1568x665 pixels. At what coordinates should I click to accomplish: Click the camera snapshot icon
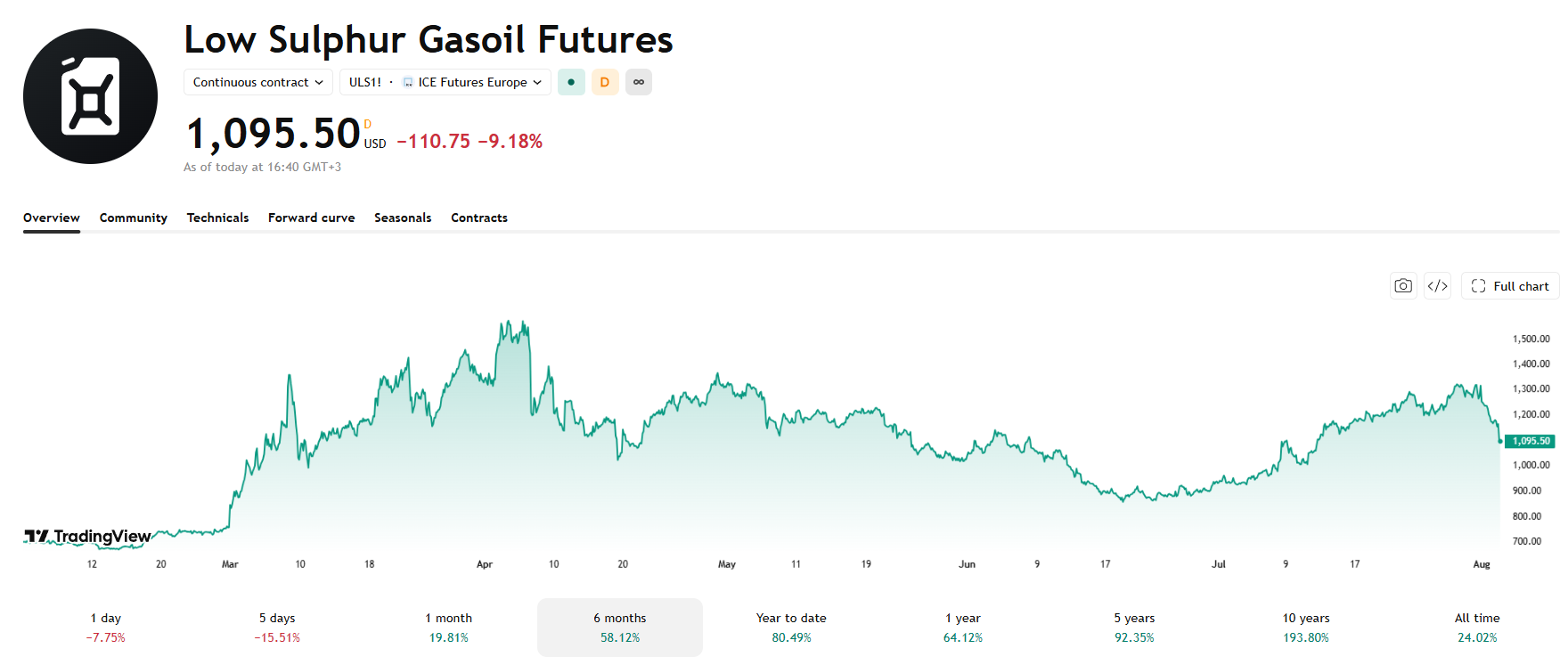[1403, 286]
